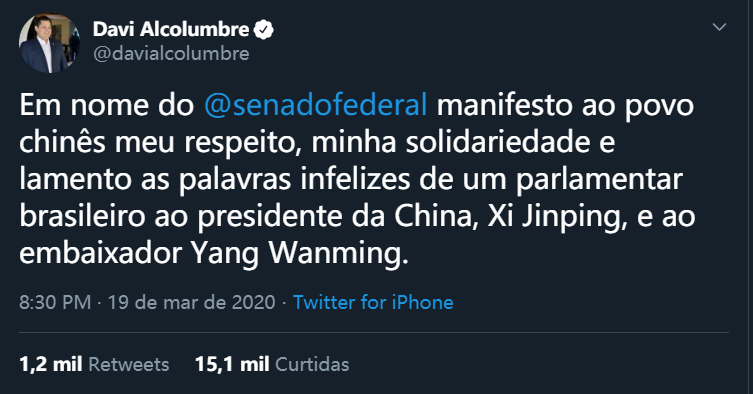Click the 8:30 PM timestamp

[x=55, y=302]
